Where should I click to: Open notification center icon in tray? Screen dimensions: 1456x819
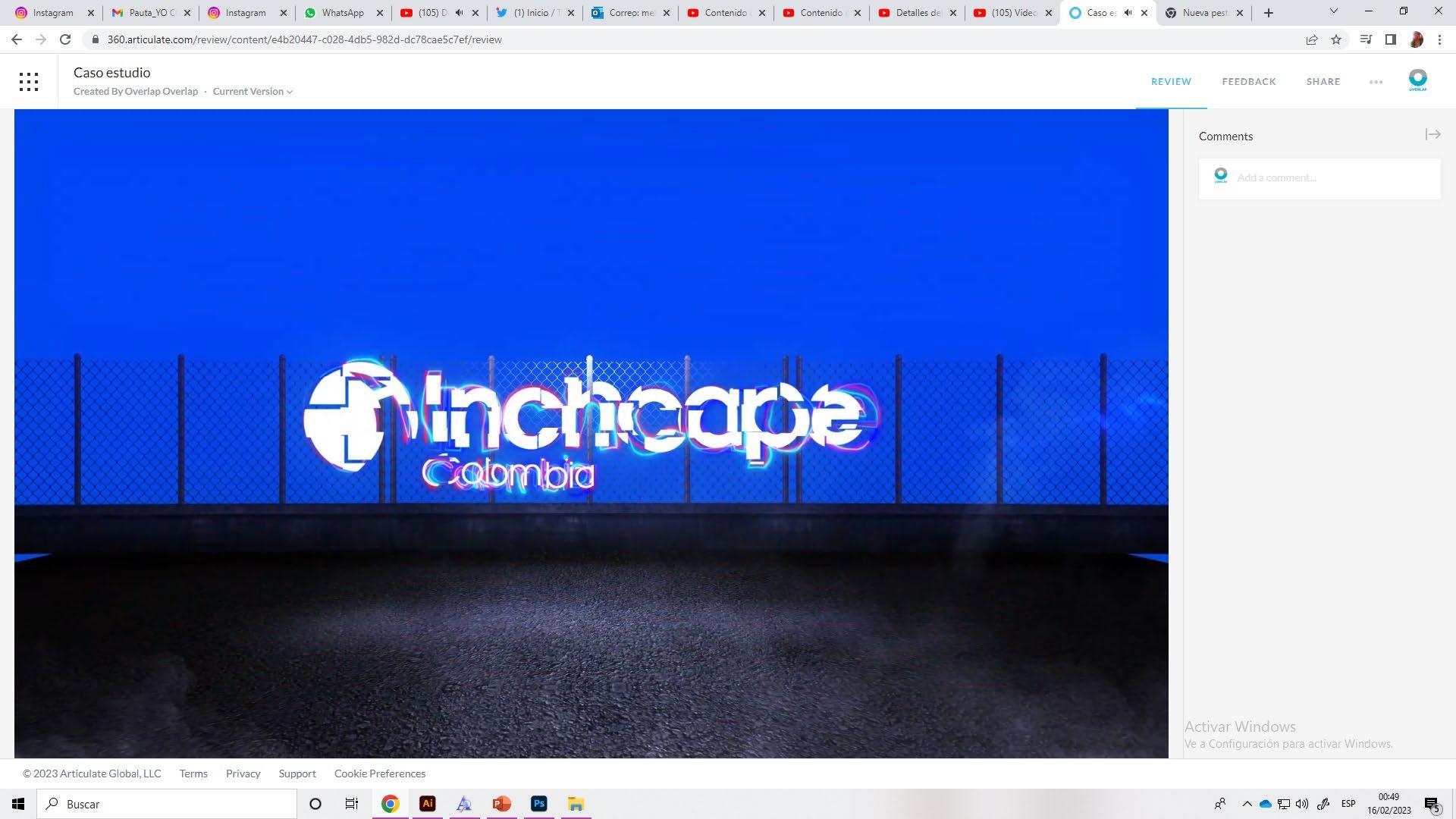click(1432, 805)
